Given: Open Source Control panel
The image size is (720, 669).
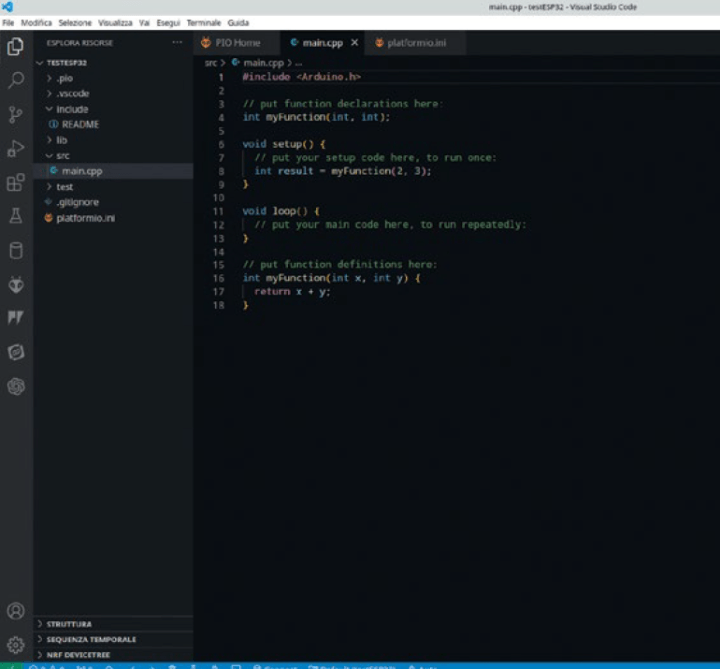Looking at the screenshot, I should [x=16, y=114].
